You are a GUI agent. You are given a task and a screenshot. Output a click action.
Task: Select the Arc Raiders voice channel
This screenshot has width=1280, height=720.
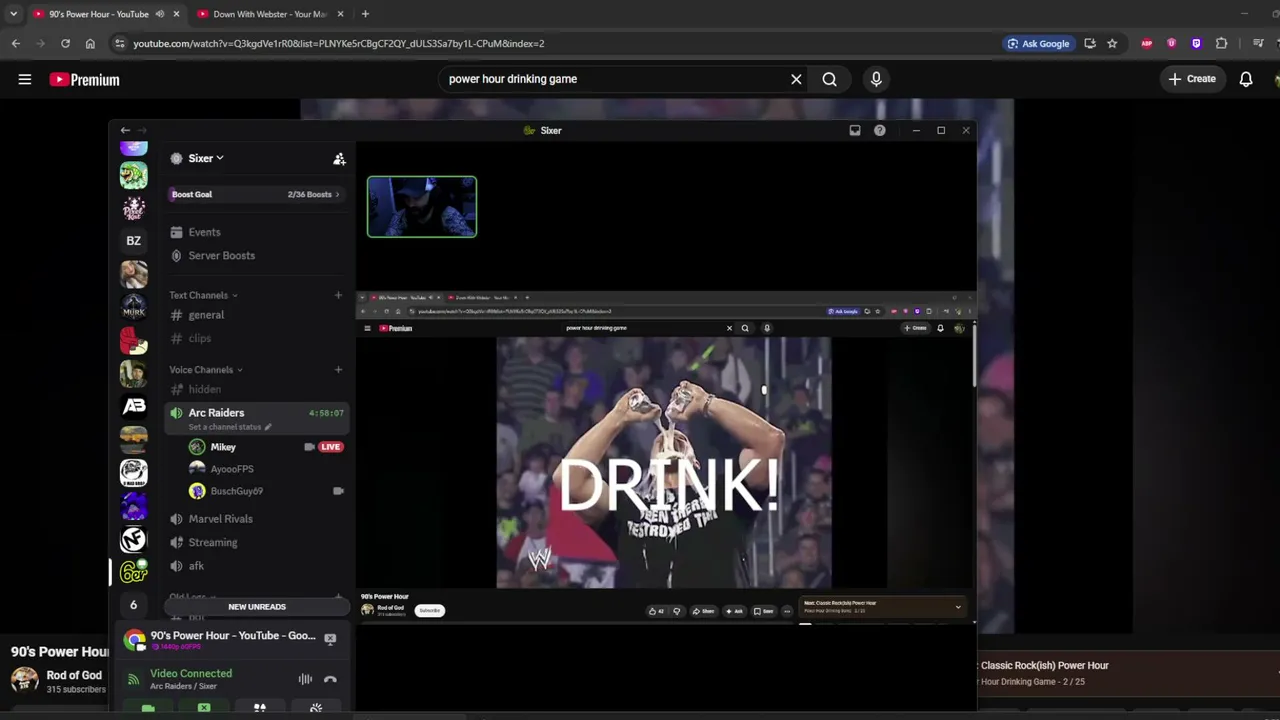[216, 412]
